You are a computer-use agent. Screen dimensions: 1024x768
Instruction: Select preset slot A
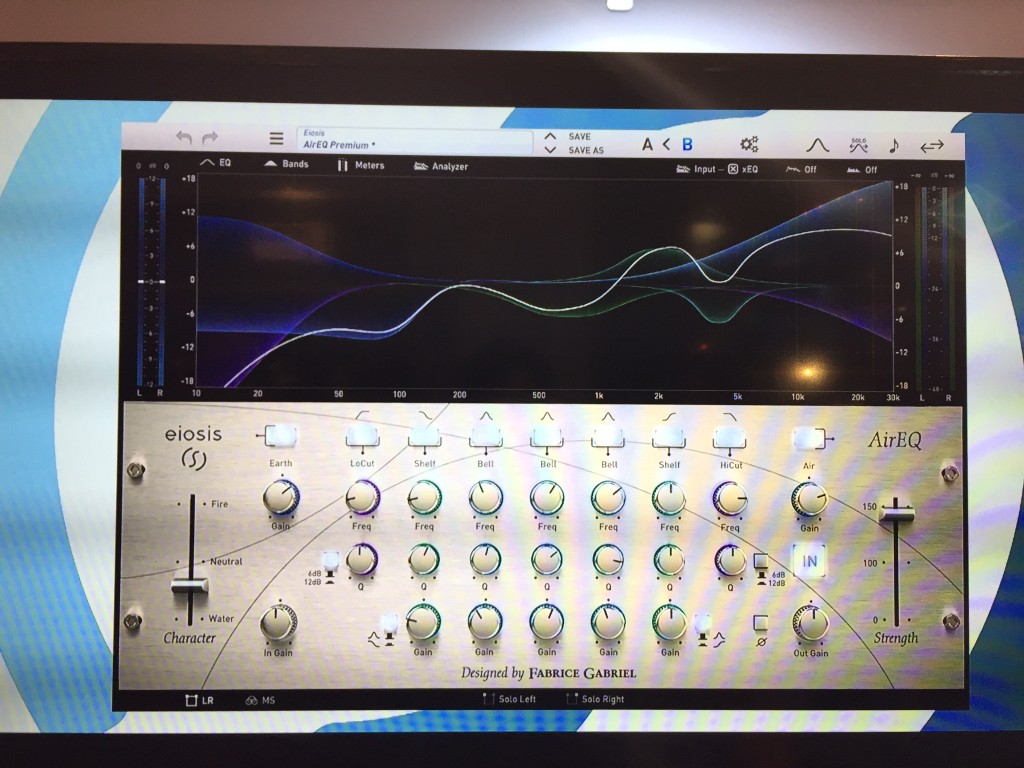click(x=647, y=144)
